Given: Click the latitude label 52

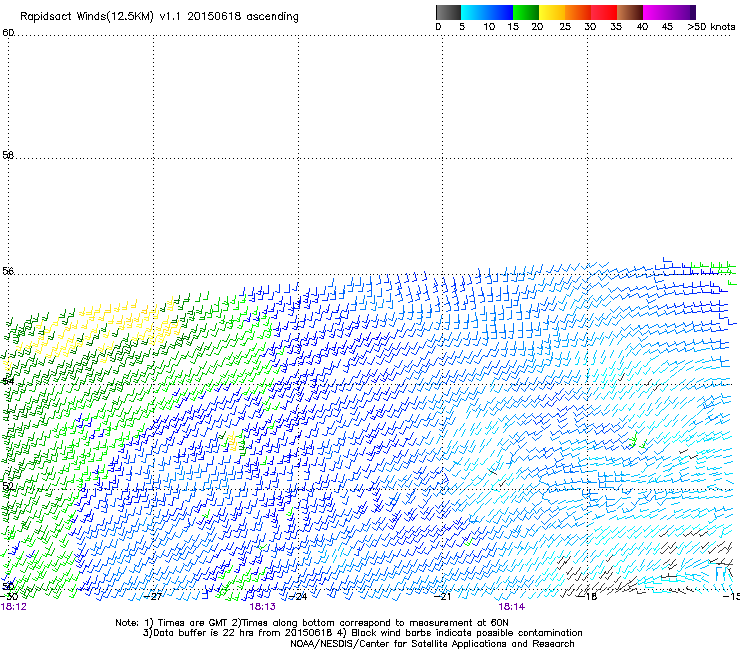Looking at the screenshot, I should click(x=8, y=485).
